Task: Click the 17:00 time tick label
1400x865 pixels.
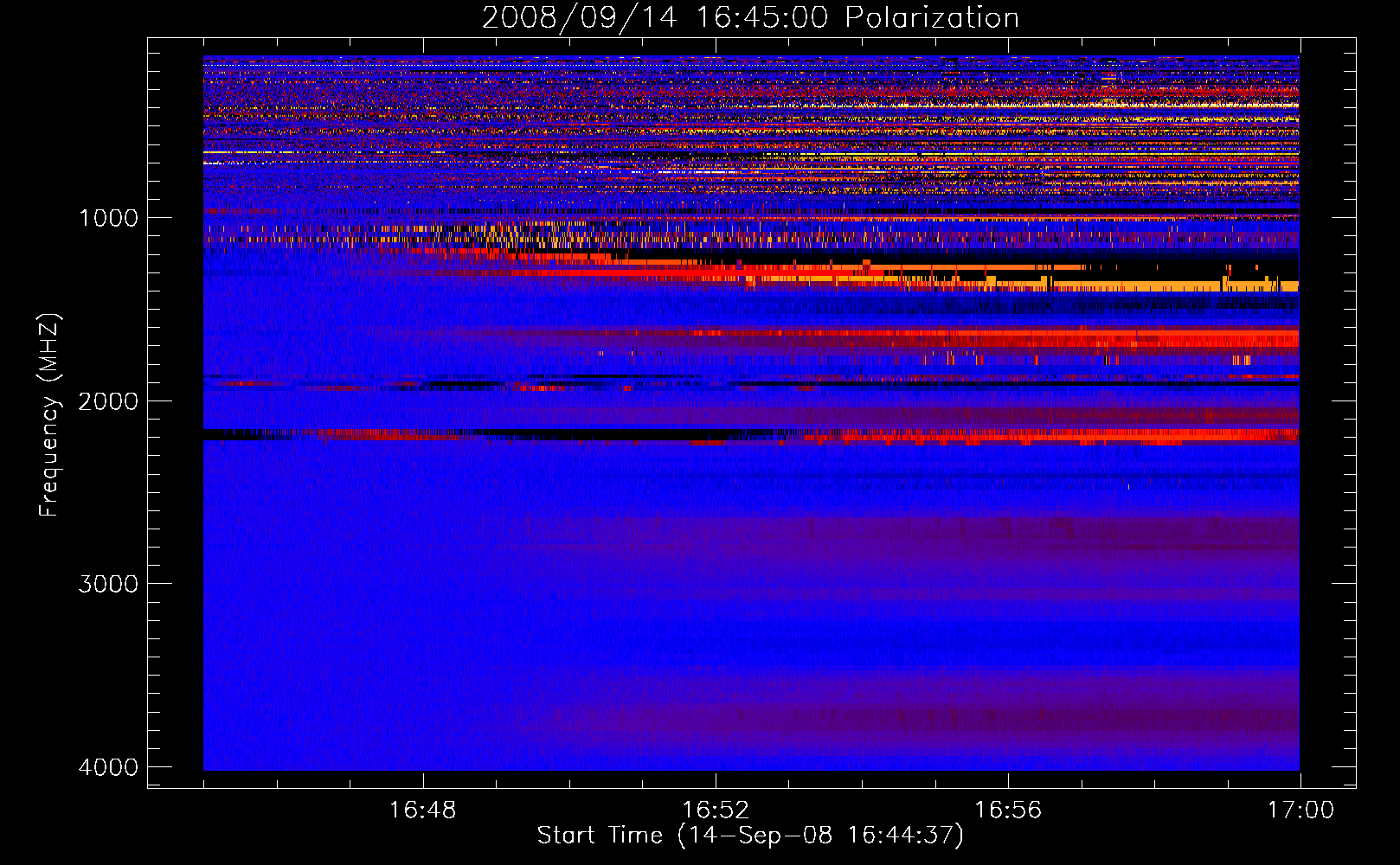Action: [1300, 811]
